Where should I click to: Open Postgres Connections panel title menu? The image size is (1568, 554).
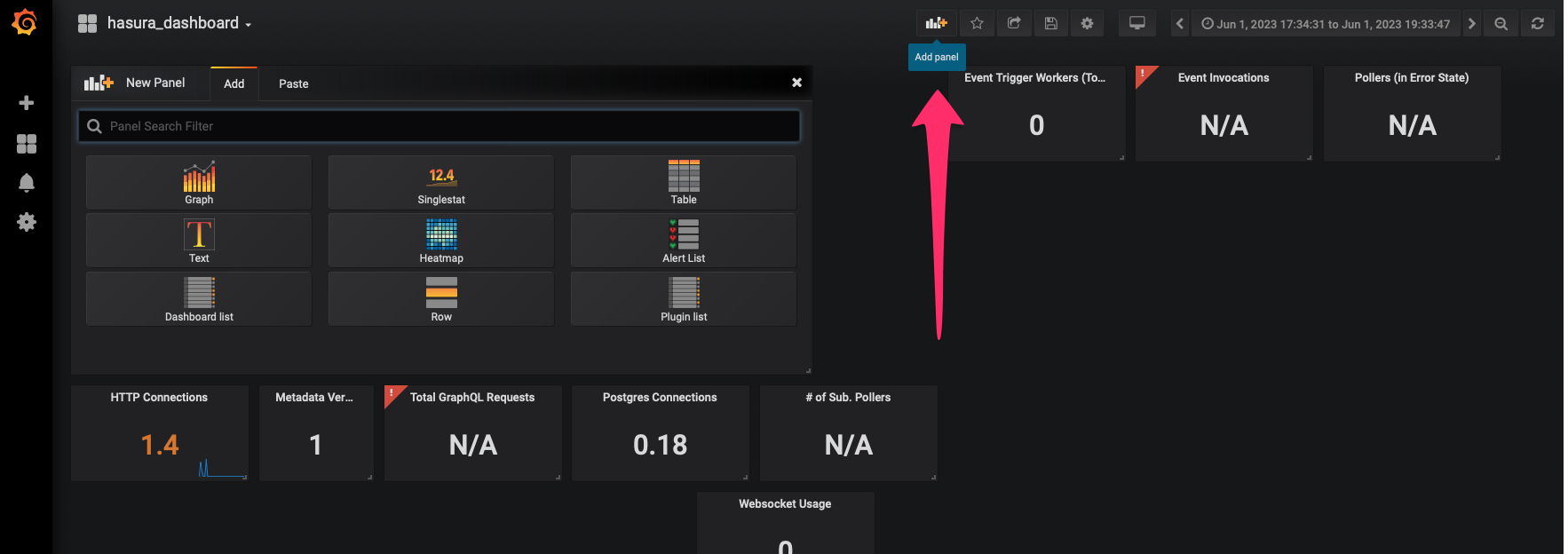coord(660,398)
